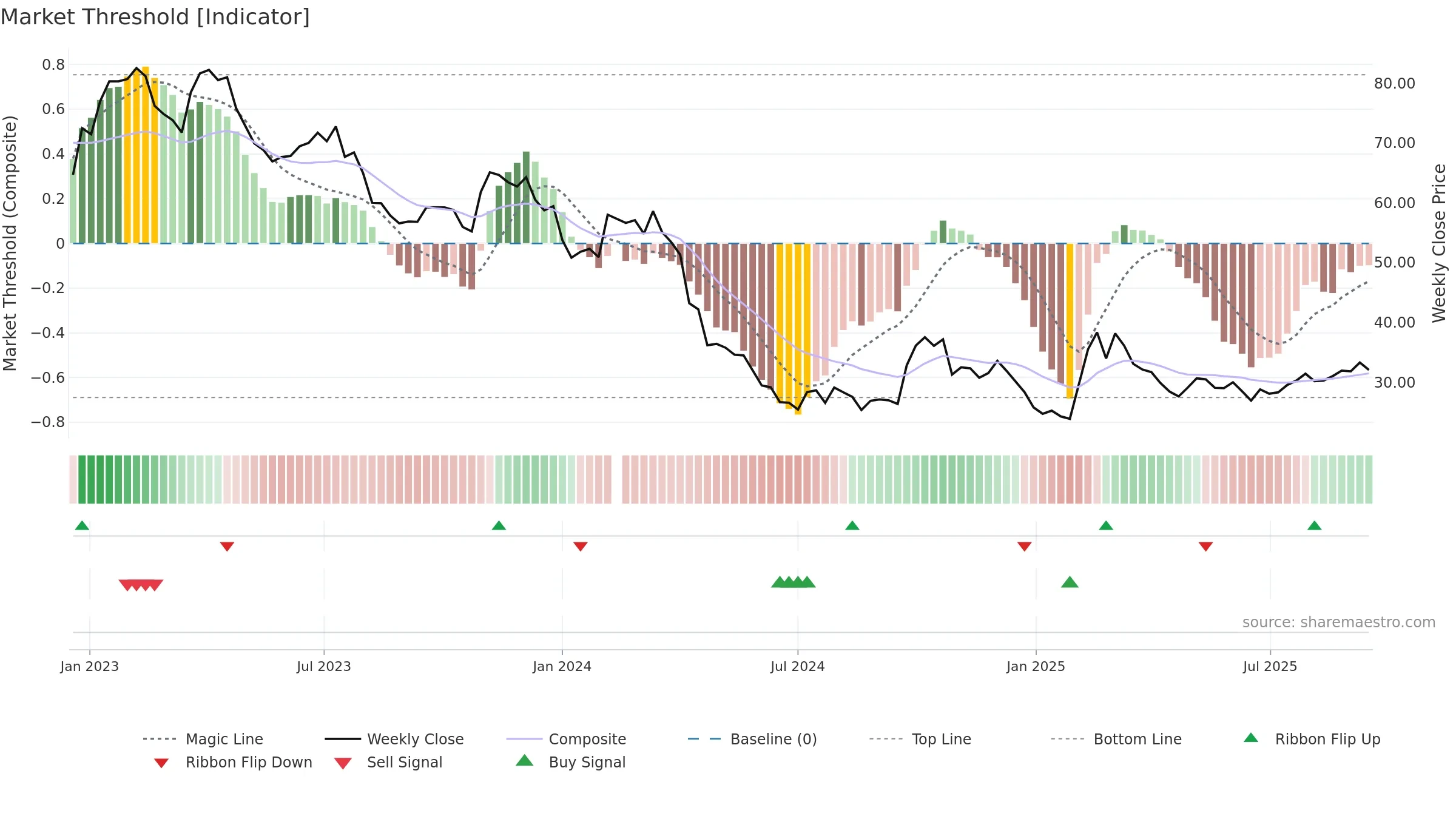1456x819 pixels.
Task: Click the source: sharemaestro.com text
Action: tap(1339, 622)
